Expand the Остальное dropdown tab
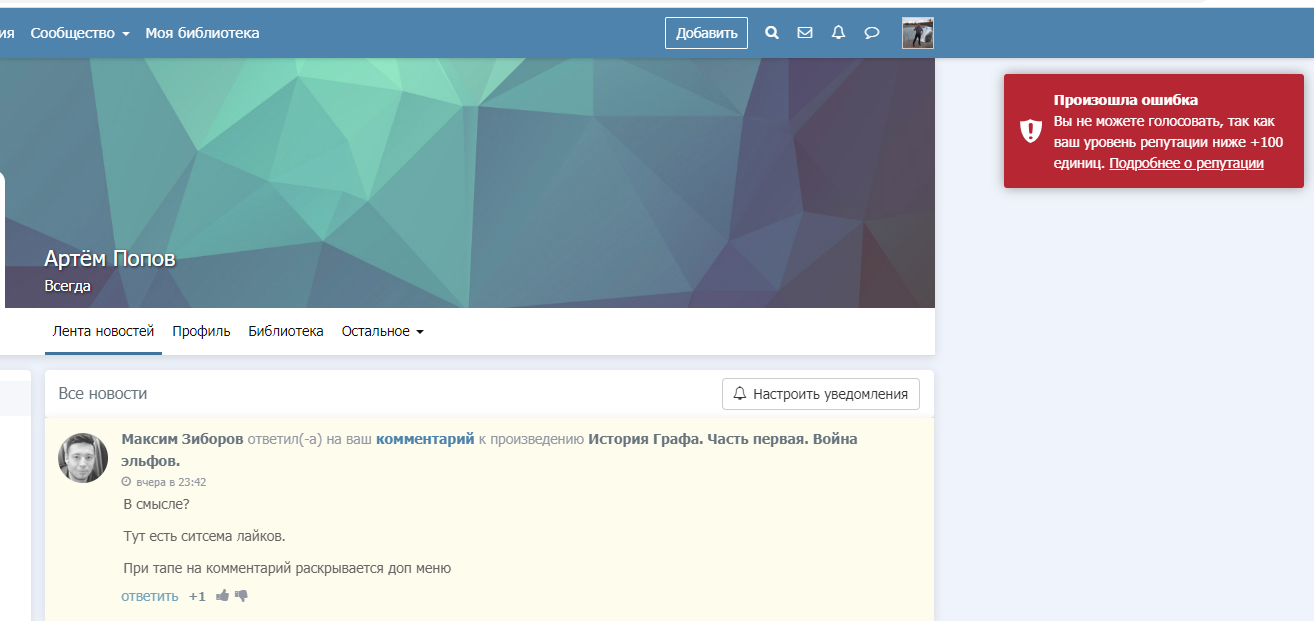The height and width of the screenshot is (621, 1314). tap(382, 331)
